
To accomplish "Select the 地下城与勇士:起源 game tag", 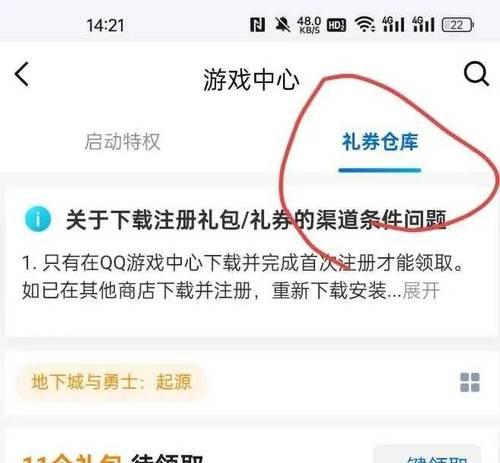I will (112, 382).
